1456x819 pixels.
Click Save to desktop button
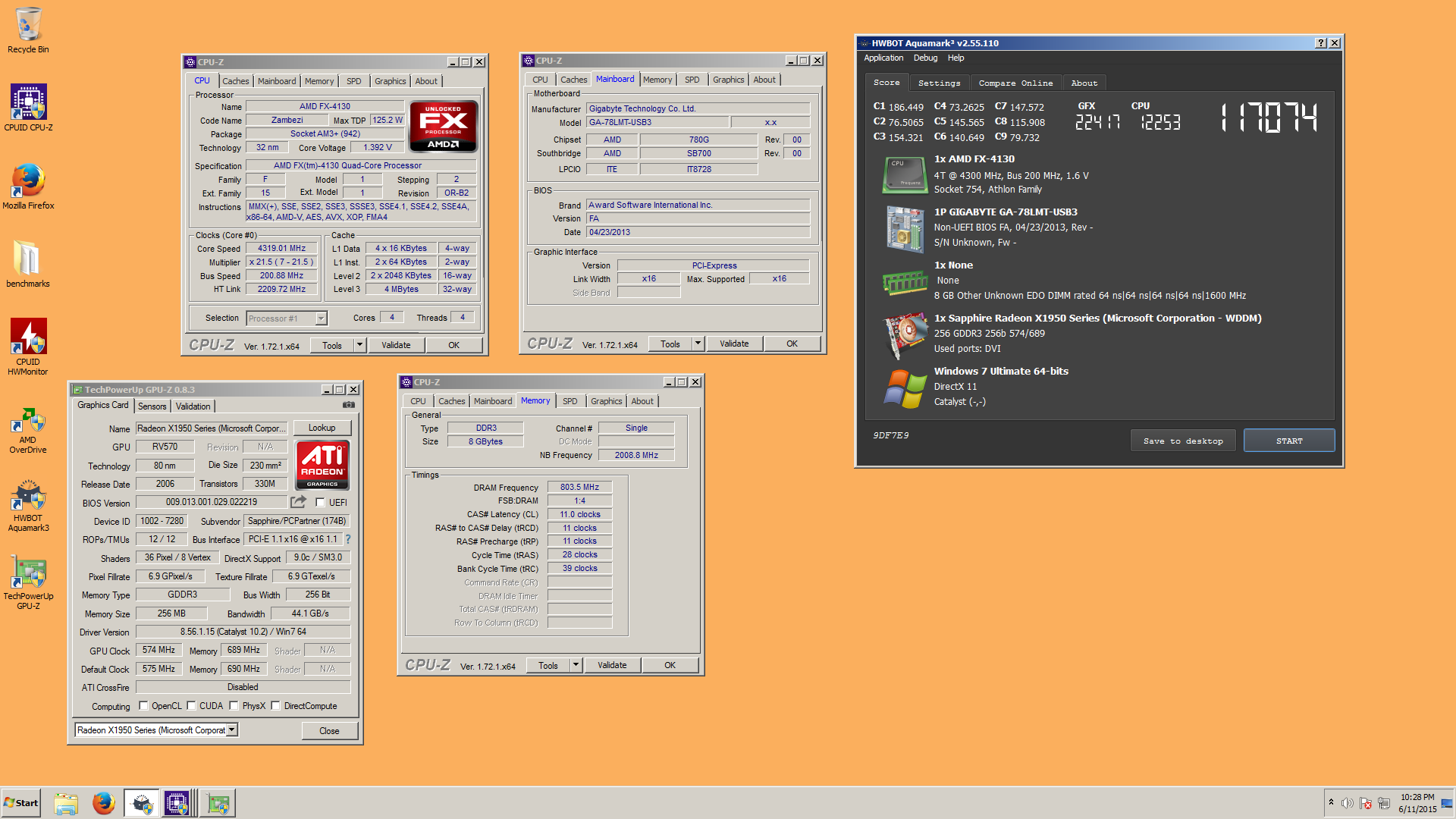1183,441
